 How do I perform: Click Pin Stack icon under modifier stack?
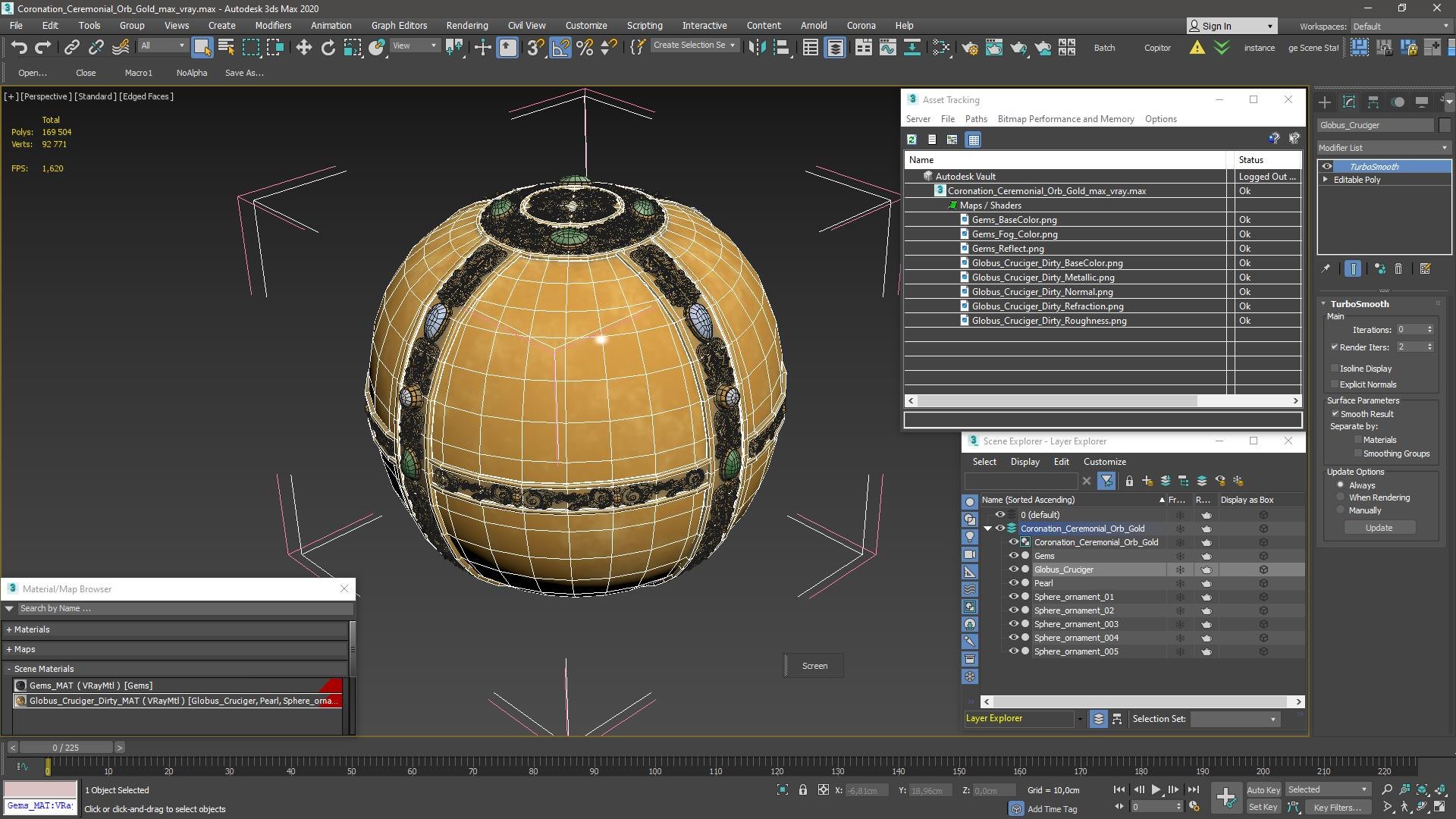pyautogui.click(x=1326, y=268)
